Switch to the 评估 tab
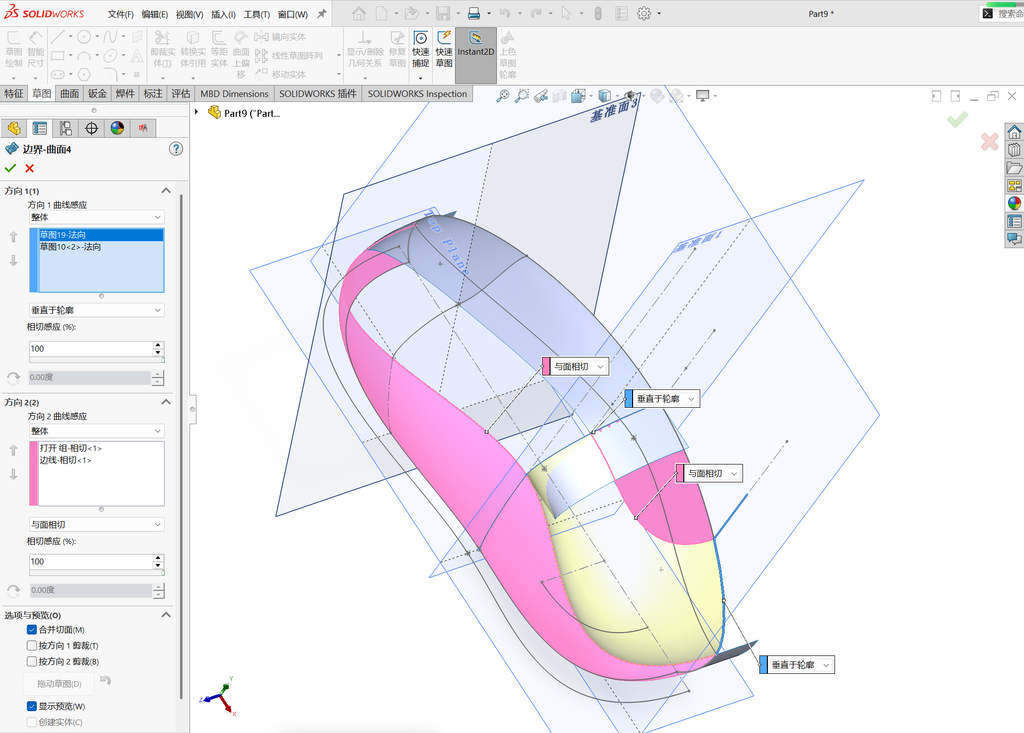Viewport: 1024px width, 733px height. (x=181, y=93)
